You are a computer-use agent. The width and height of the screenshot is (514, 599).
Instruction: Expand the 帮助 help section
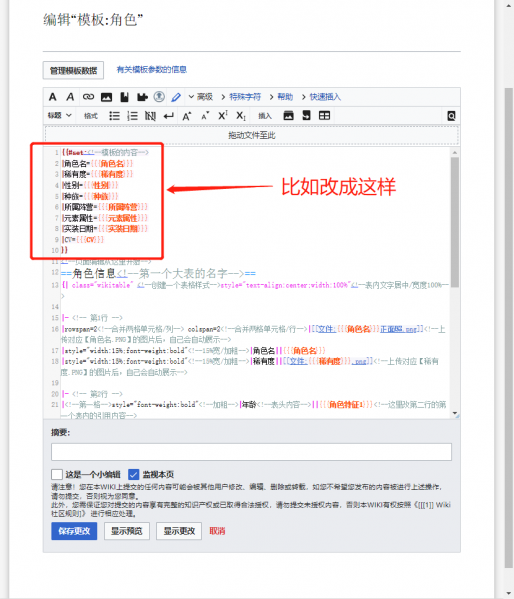[281, 97]
